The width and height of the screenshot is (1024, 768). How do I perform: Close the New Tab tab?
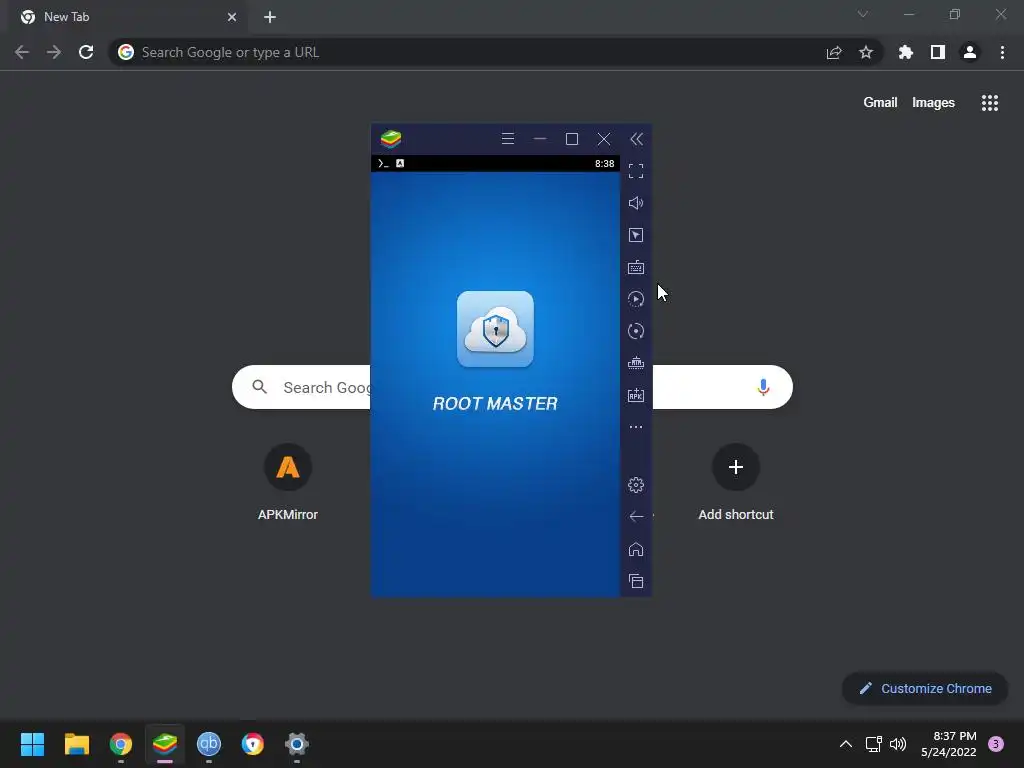tap(231, 17)
